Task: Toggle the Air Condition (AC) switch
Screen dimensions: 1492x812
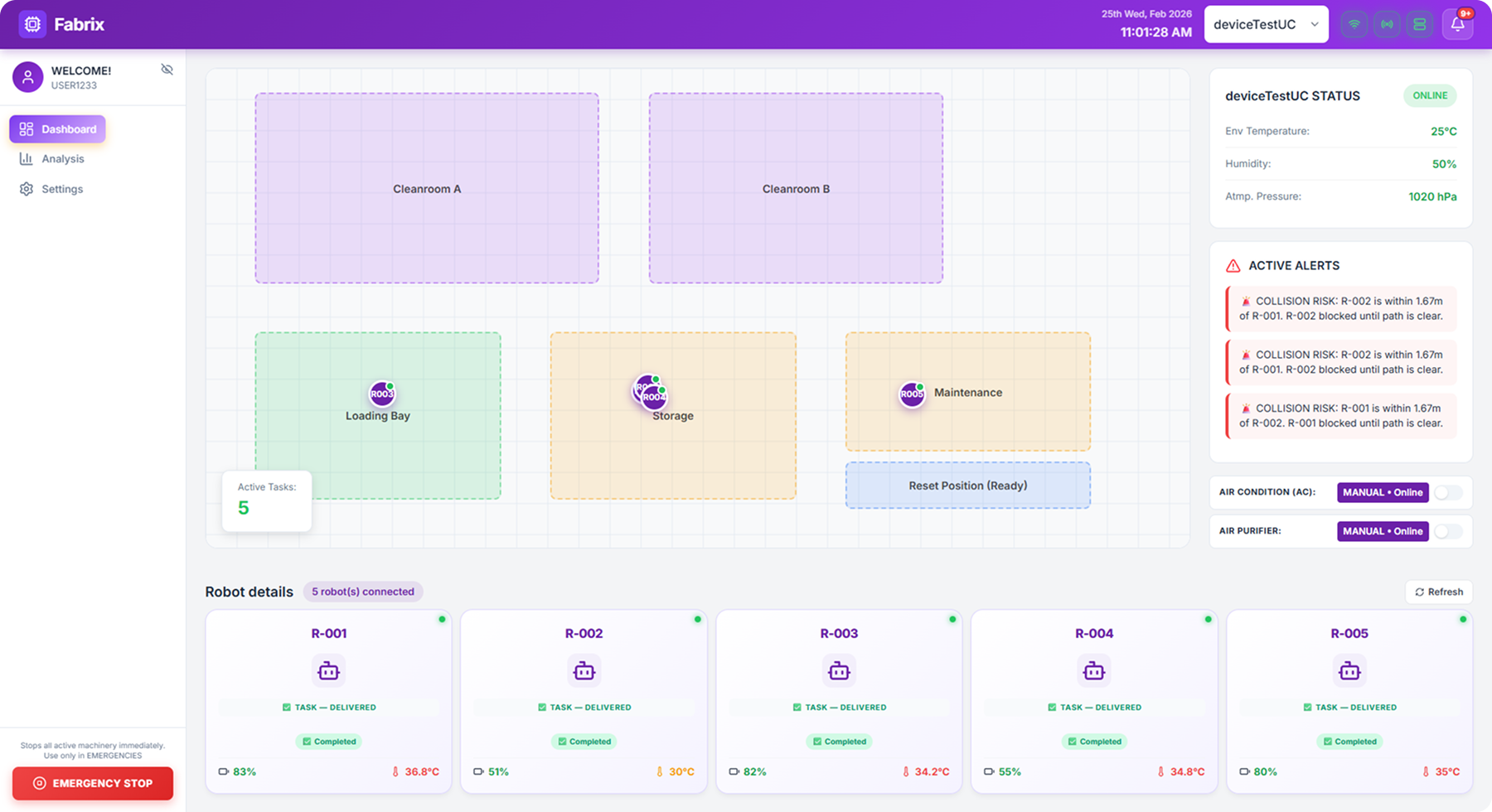Action: click(x=1448, y=492)
